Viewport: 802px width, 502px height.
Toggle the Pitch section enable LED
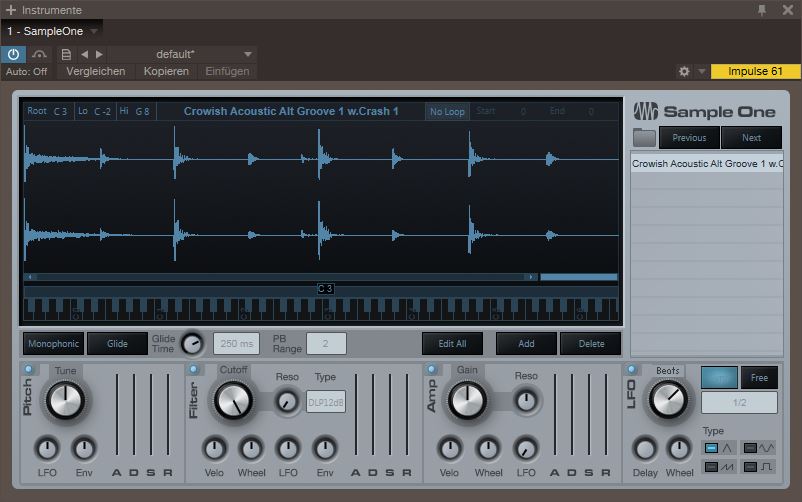(28, 369)
